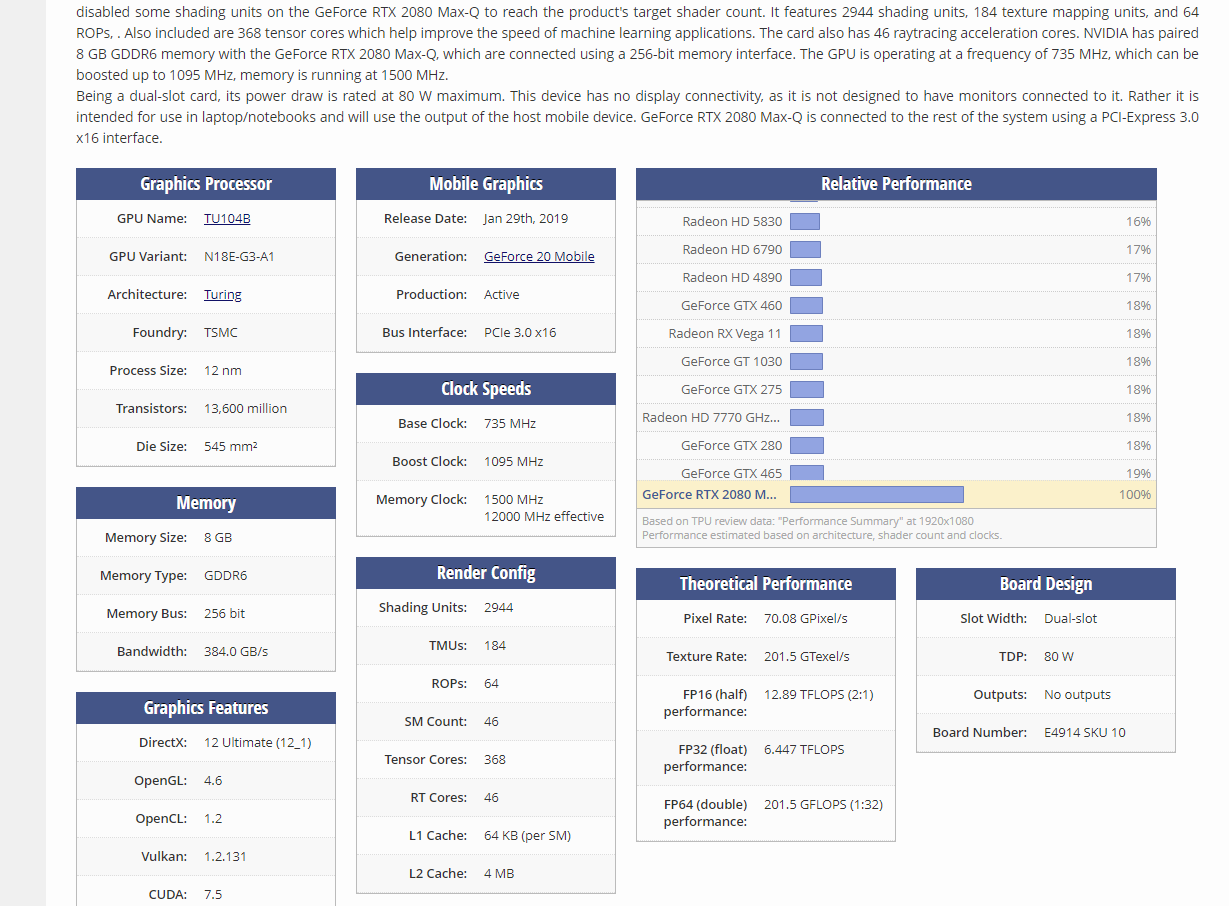The width and height of the screenshot is (1229, 906).
Task: Select Radeon HD 5830 in performance list
Action: point(732,222)
